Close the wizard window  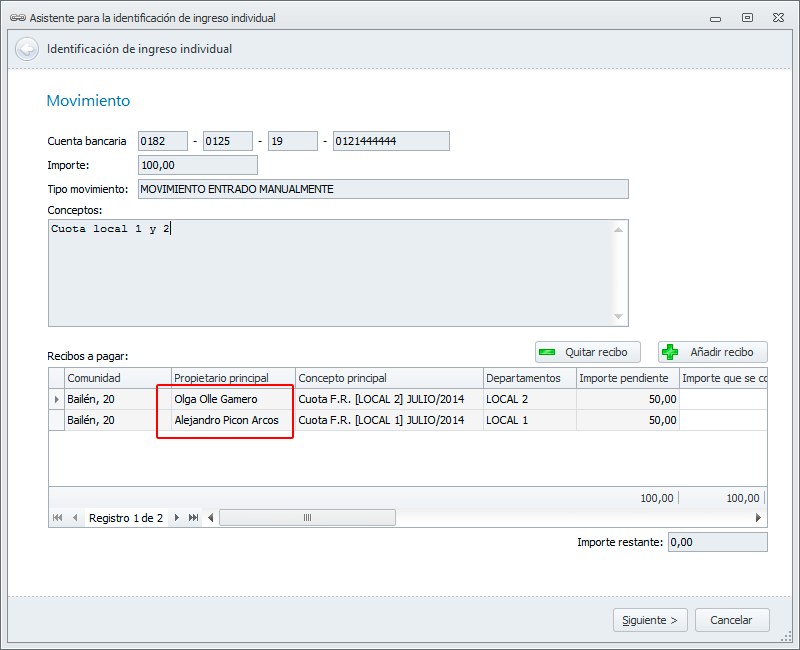pyautogui.click(x=778, y=18)
